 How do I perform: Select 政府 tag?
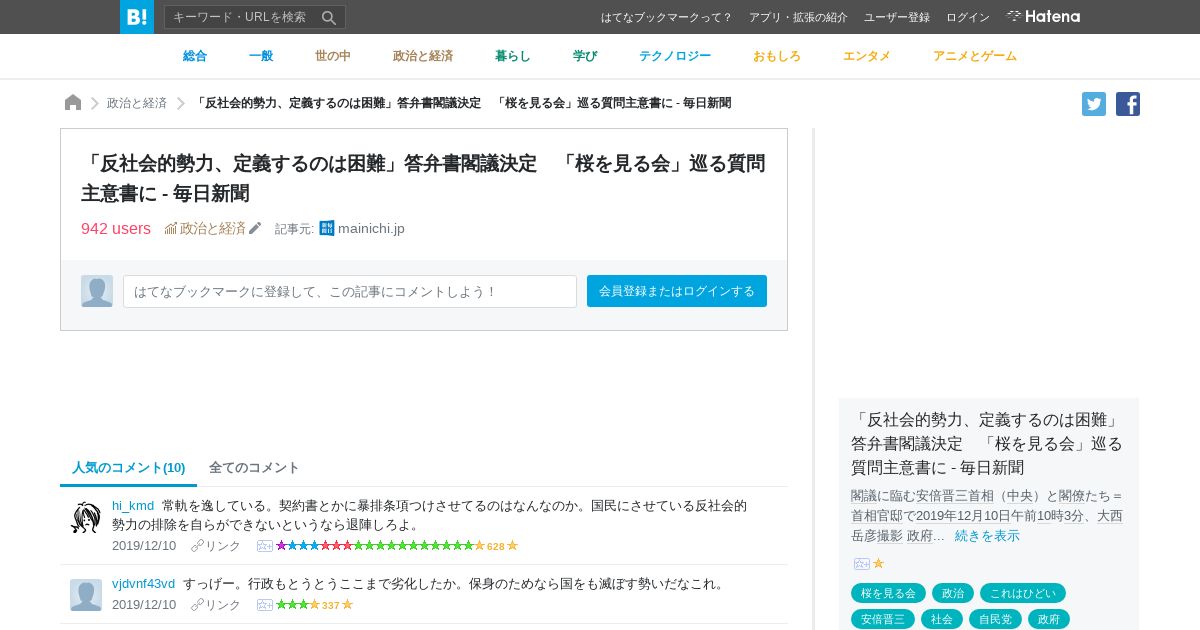click(1049, 619)
